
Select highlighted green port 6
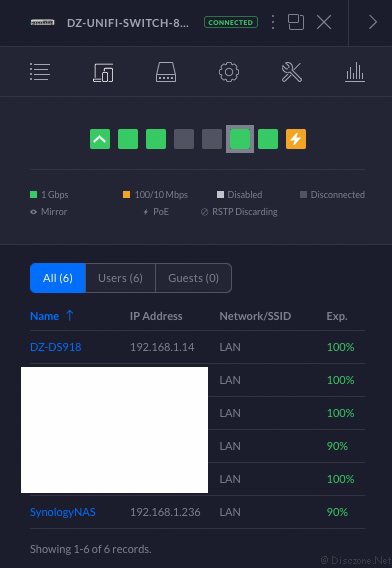(x=240, y=139)
